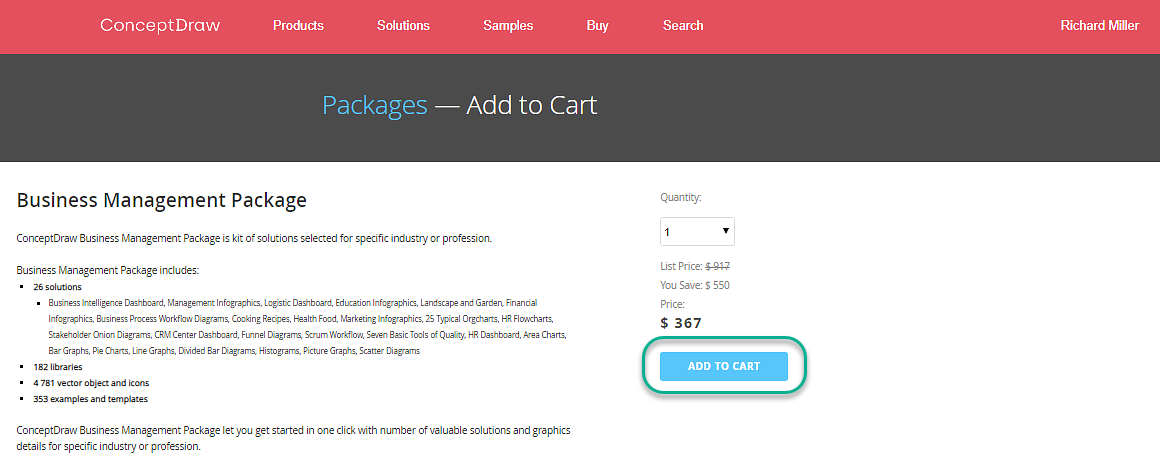
Task: Click the 'Add to Cart' page title text
Action: pos(531,104)
